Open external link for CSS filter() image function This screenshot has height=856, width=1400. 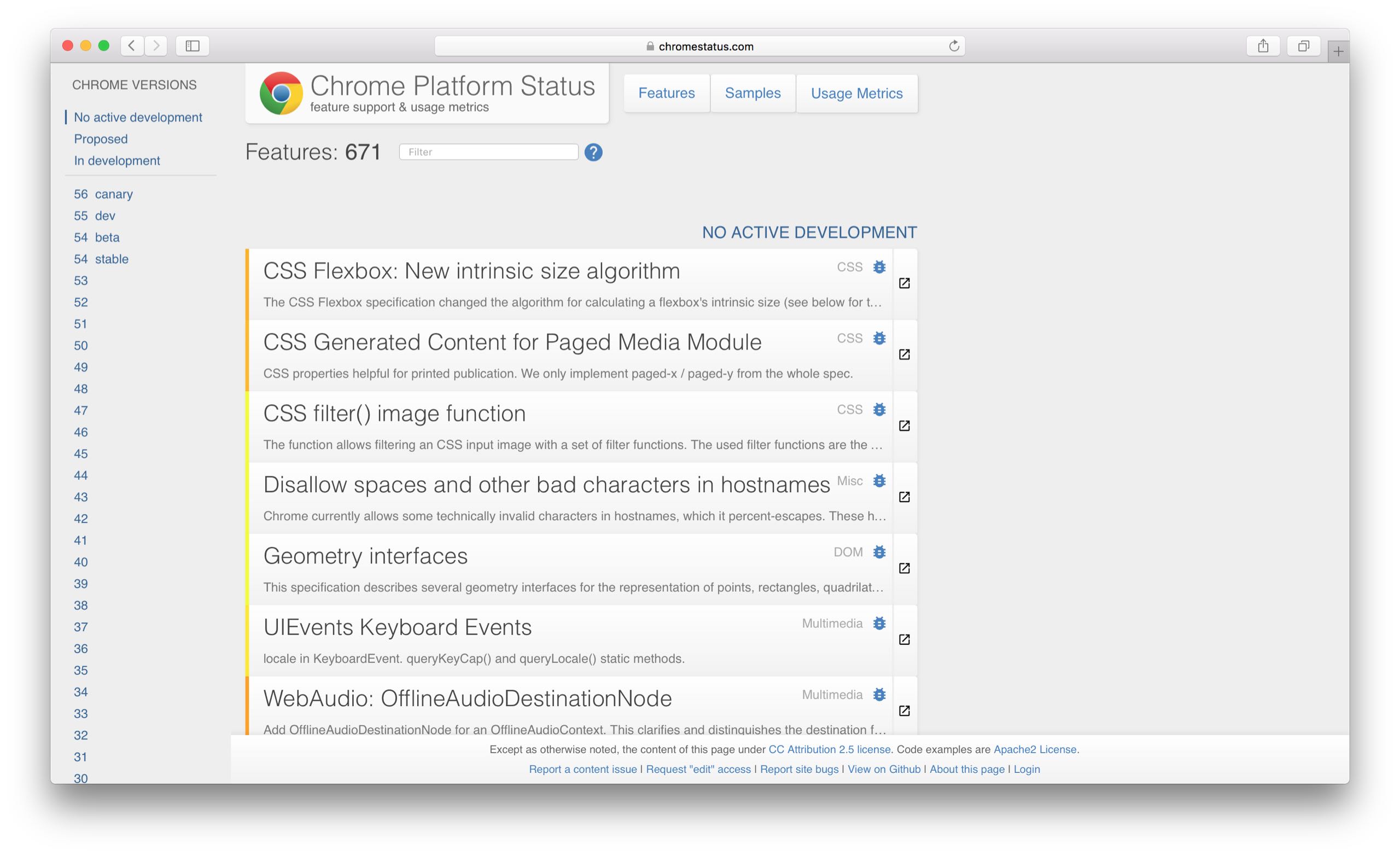(x=904, y=426)
